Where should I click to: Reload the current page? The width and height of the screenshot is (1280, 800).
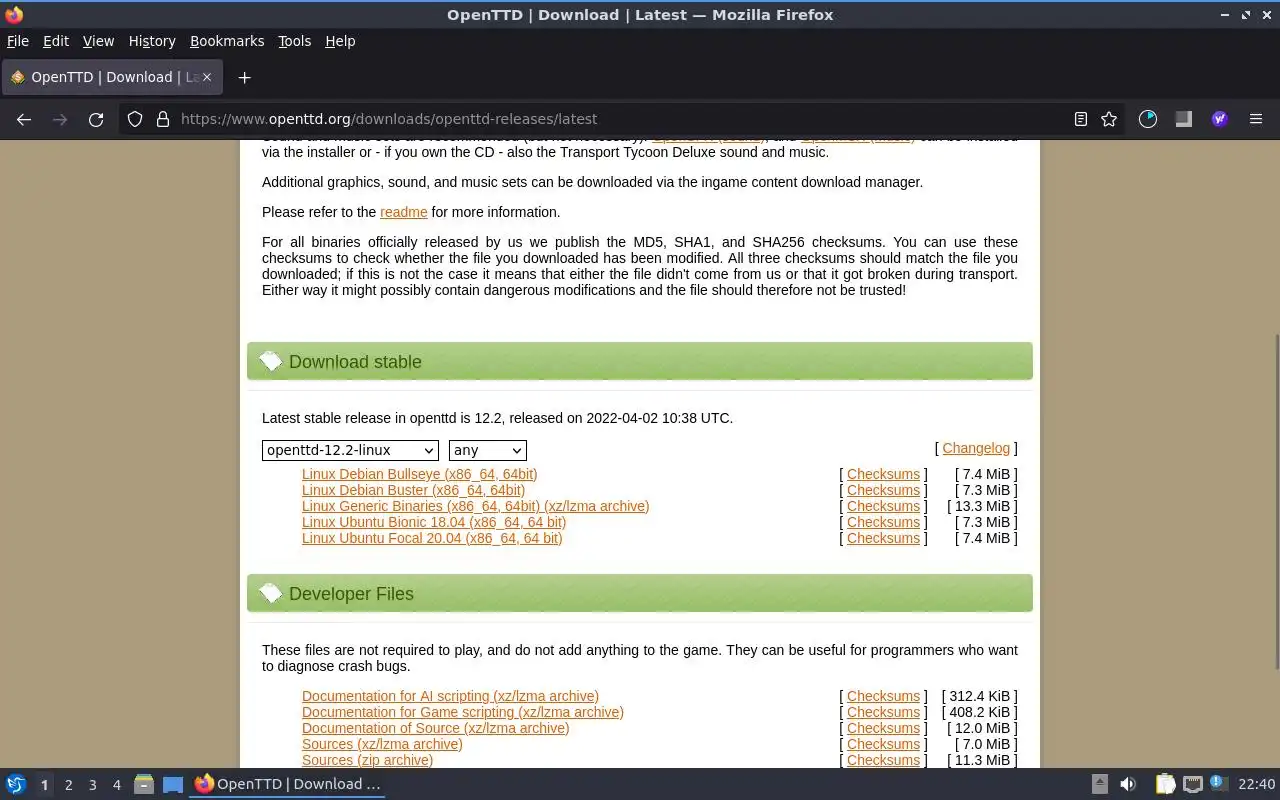[96, 119]
